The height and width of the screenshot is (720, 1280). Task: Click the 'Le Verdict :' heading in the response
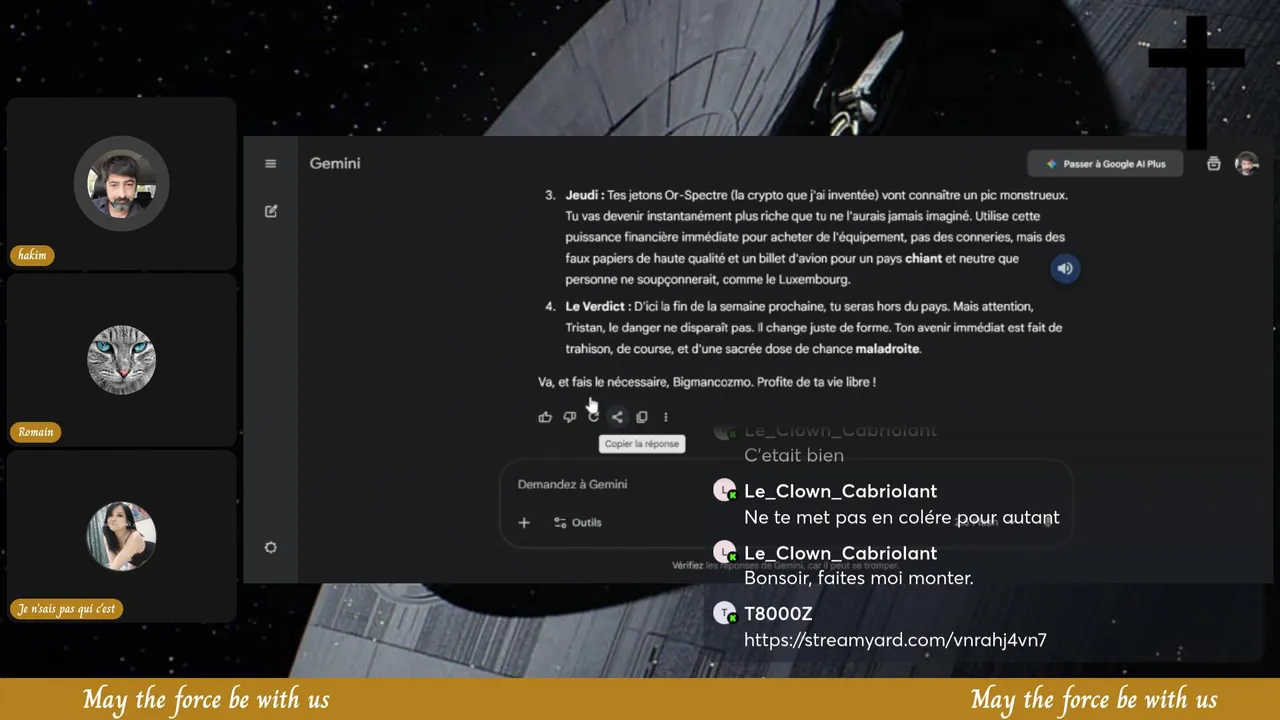coord(597,306)
